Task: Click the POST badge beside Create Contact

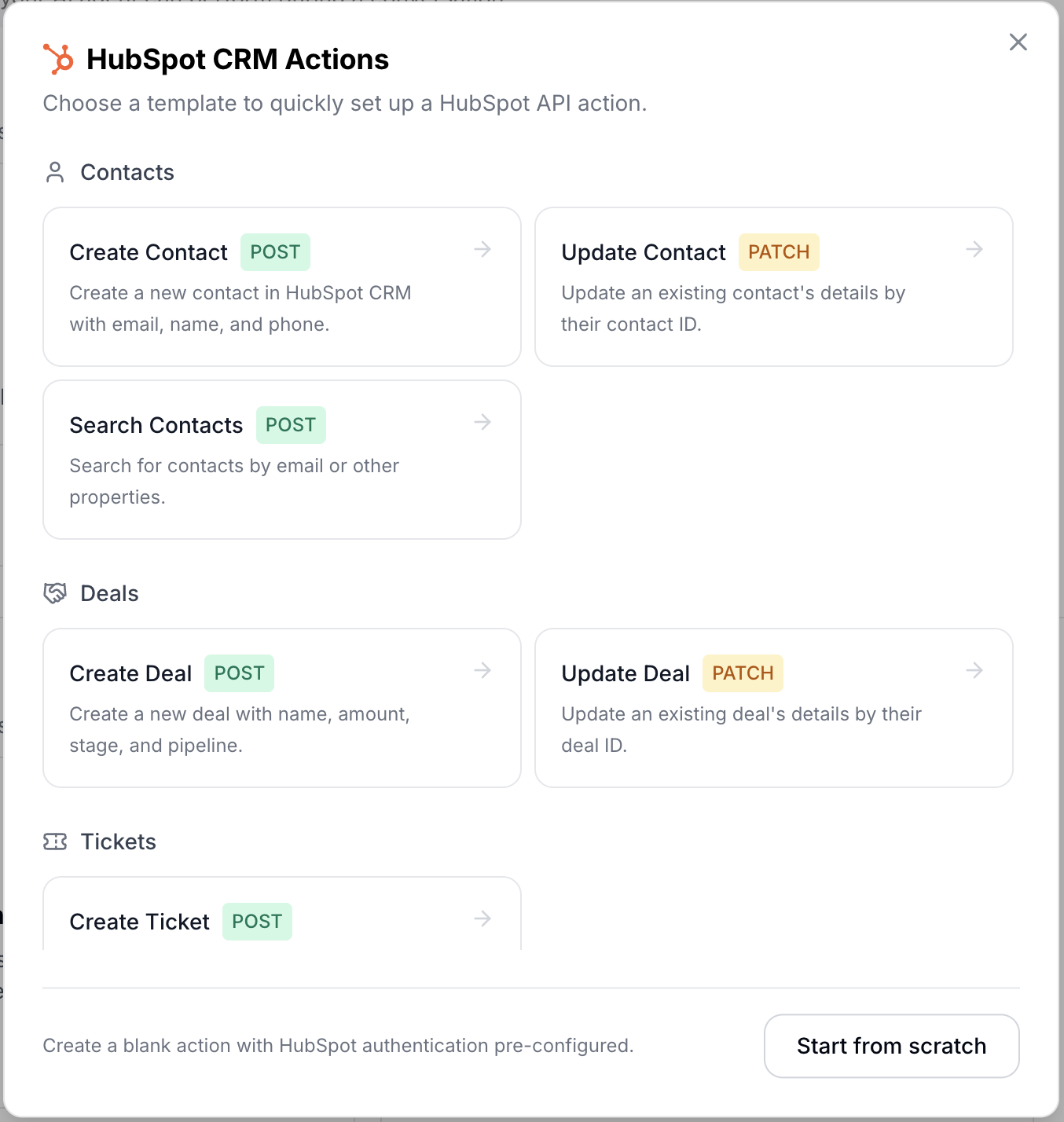Action: click(275, 251)
